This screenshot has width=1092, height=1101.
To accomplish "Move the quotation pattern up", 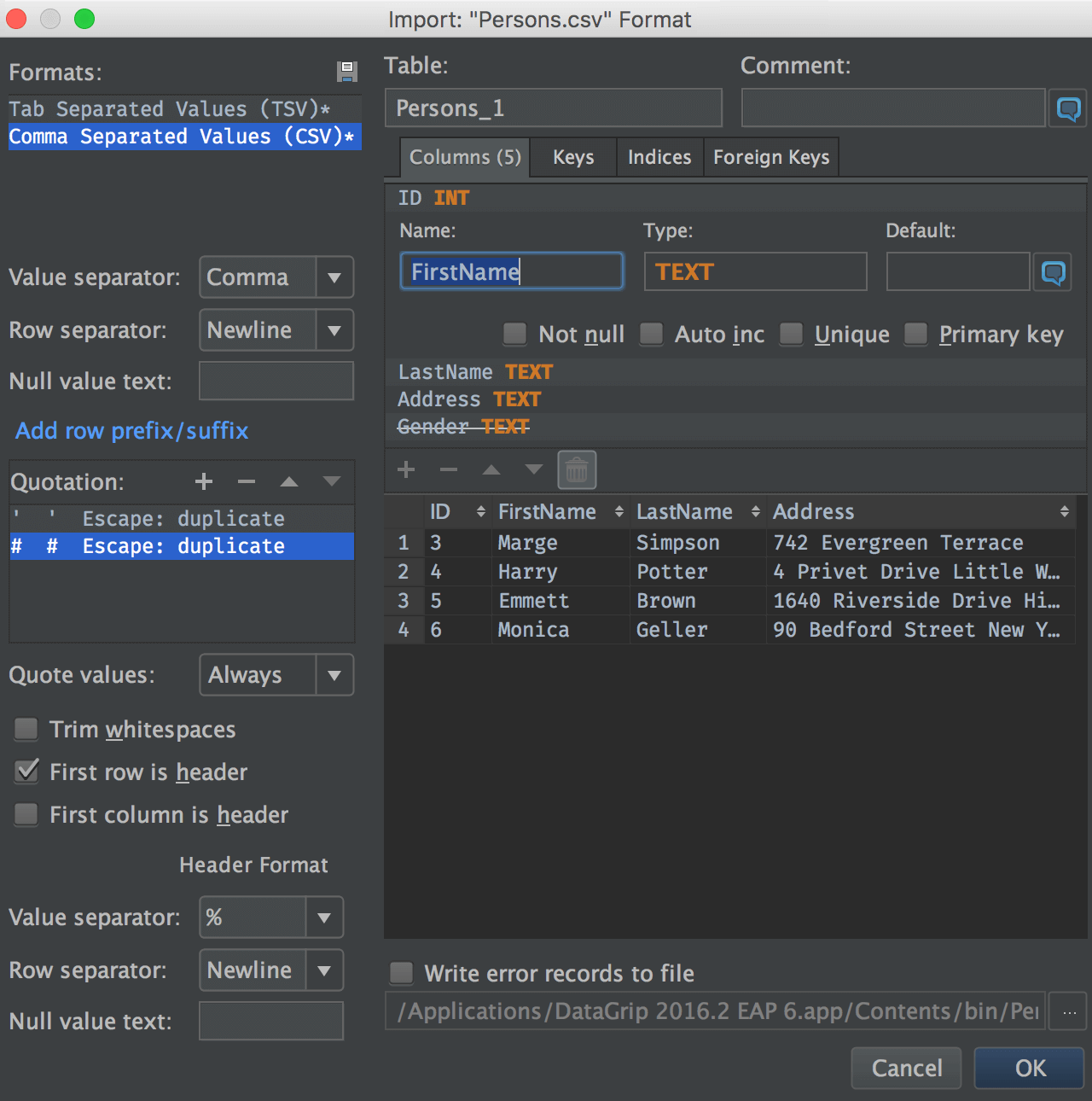I will coord(289,482).
